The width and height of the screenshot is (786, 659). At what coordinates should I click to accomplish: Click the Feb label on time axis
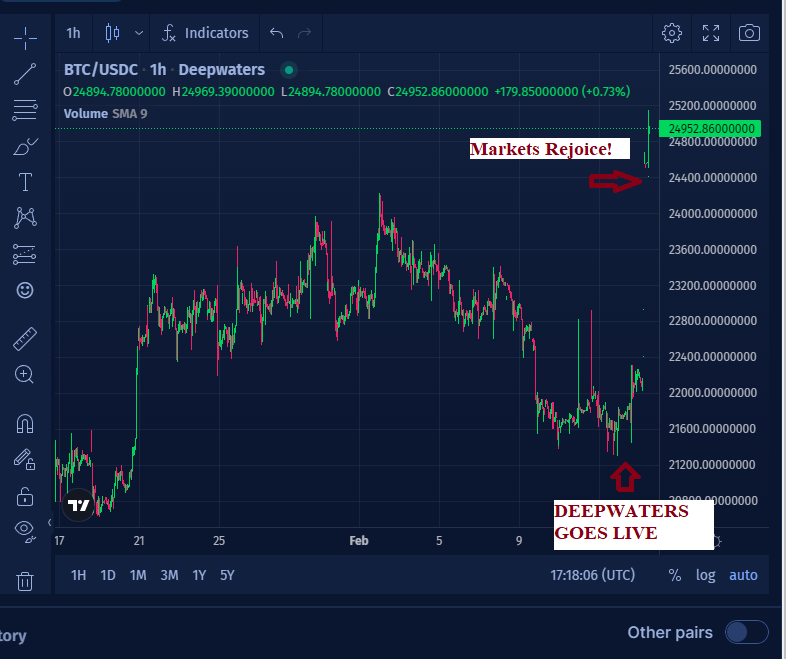tap(359, 541)
